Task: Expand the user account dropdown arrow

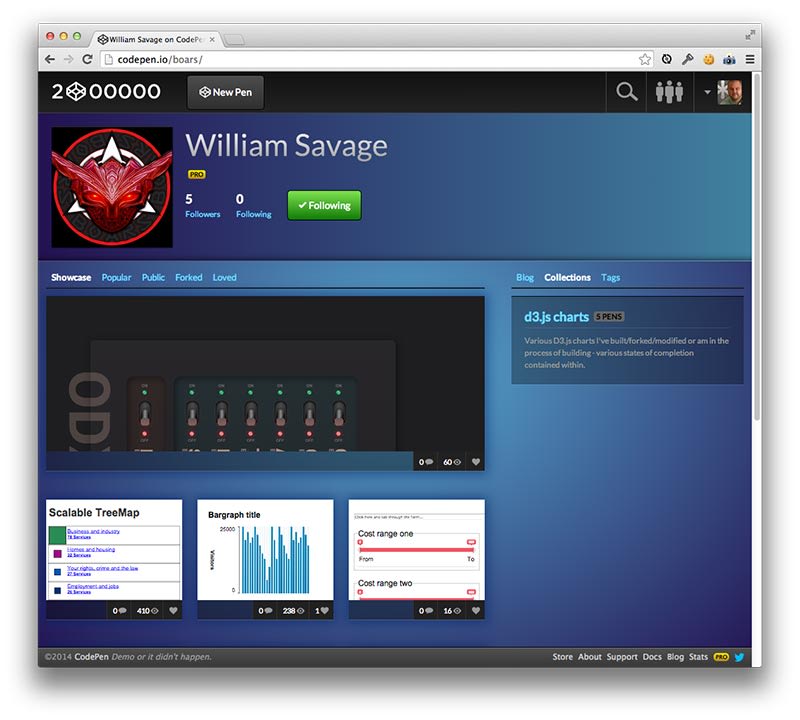Action: pyautogui.click(x=707, y=92)
